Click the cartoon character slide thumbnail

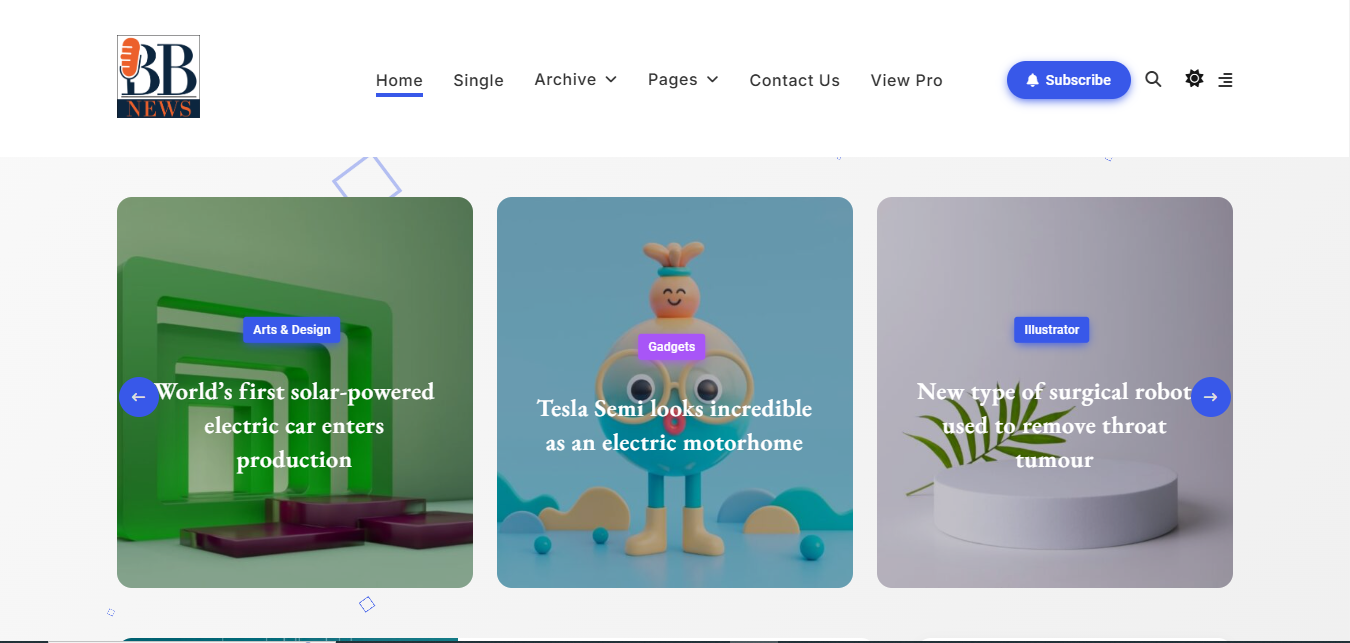(674, 520)
